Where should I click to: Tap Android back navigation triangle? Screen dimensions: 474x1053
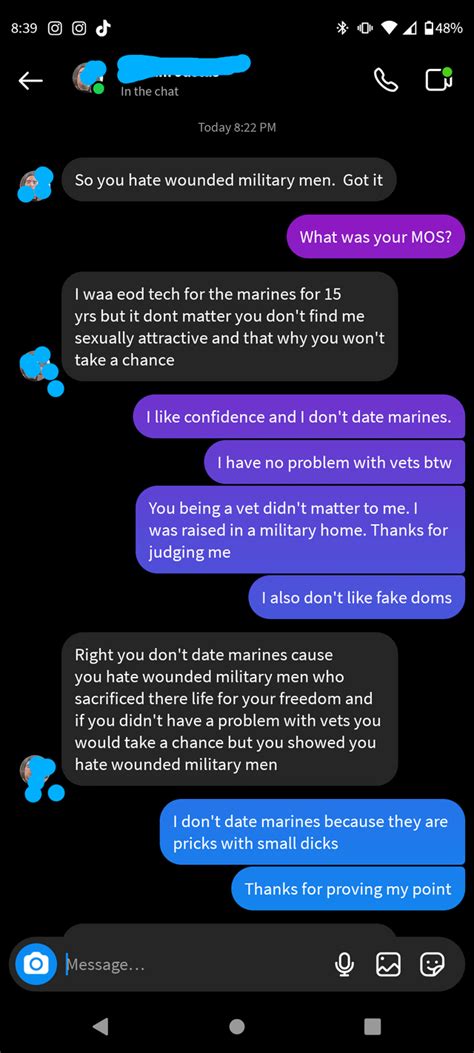click(100, 1025)
